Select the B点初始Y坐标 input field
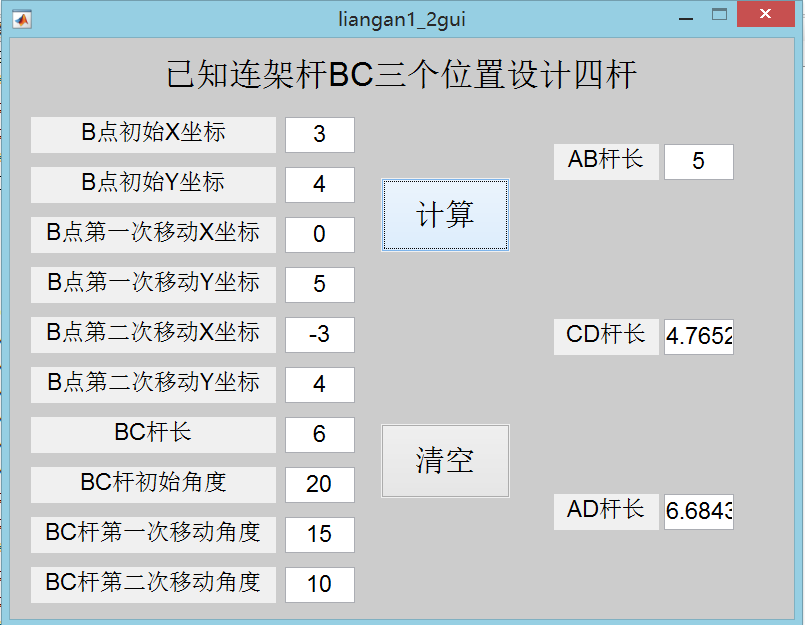This screenshot has height=625, width=805. [320, 184]
